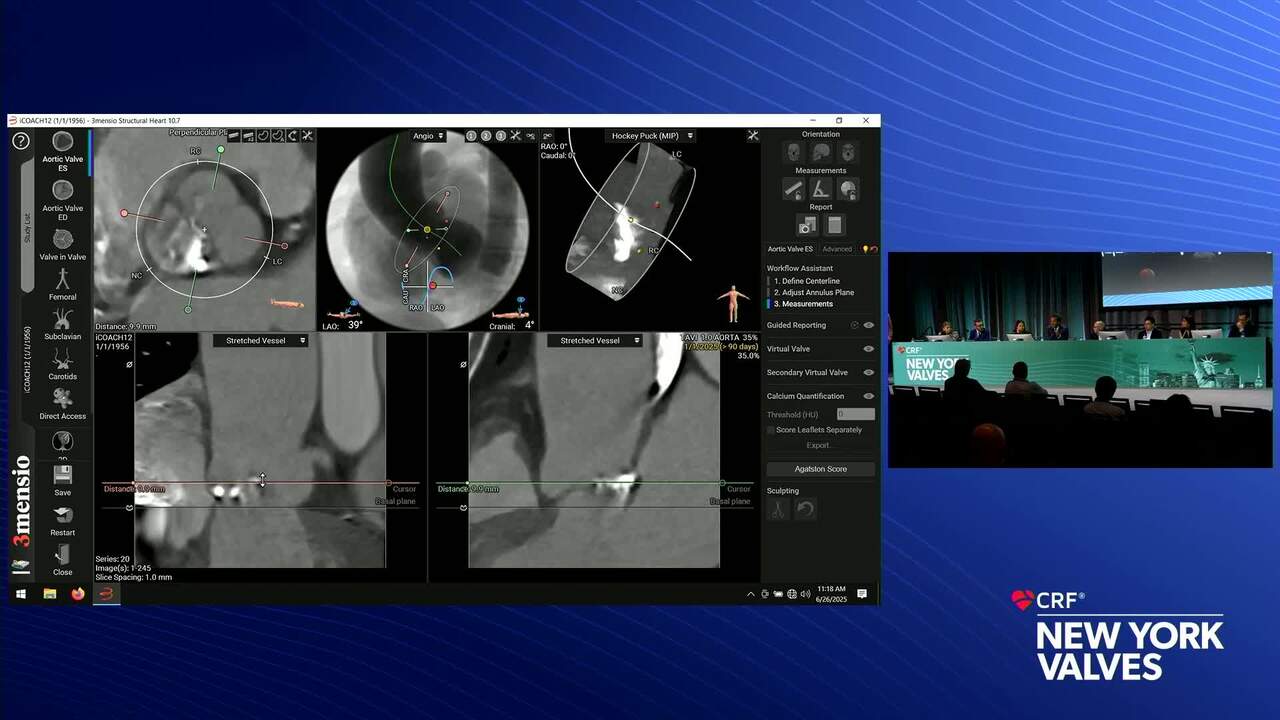1280x720 pixels.
Task: Open right Stretched Vessel dropdown
Action: pyautogui.click(x=594, y=341)
